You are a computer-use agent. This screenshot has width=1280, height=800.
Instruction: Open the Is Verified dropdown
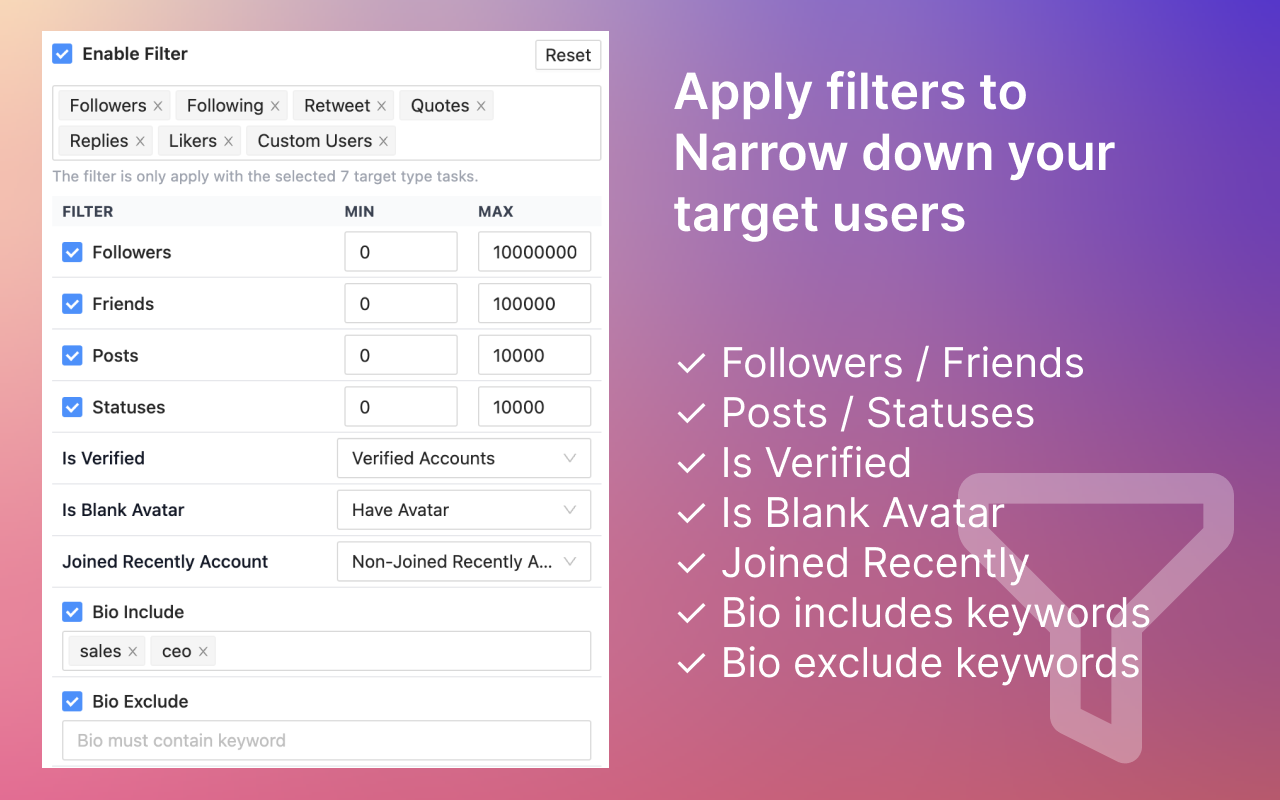tap(464, 458)
